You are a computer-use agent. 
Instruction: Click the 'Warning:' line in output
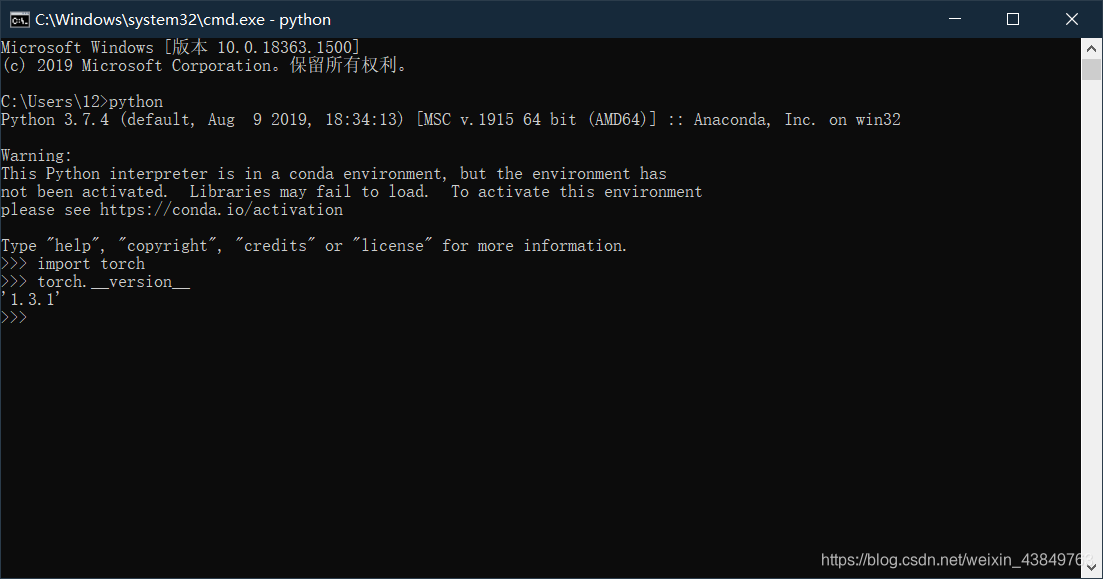[x=37, y=155]
